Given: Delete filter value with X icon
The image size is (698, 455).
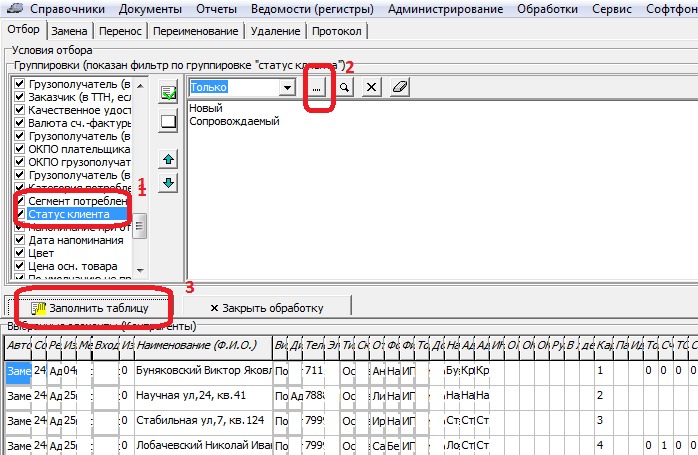Looking at the screenshot, I should point(370,88).
